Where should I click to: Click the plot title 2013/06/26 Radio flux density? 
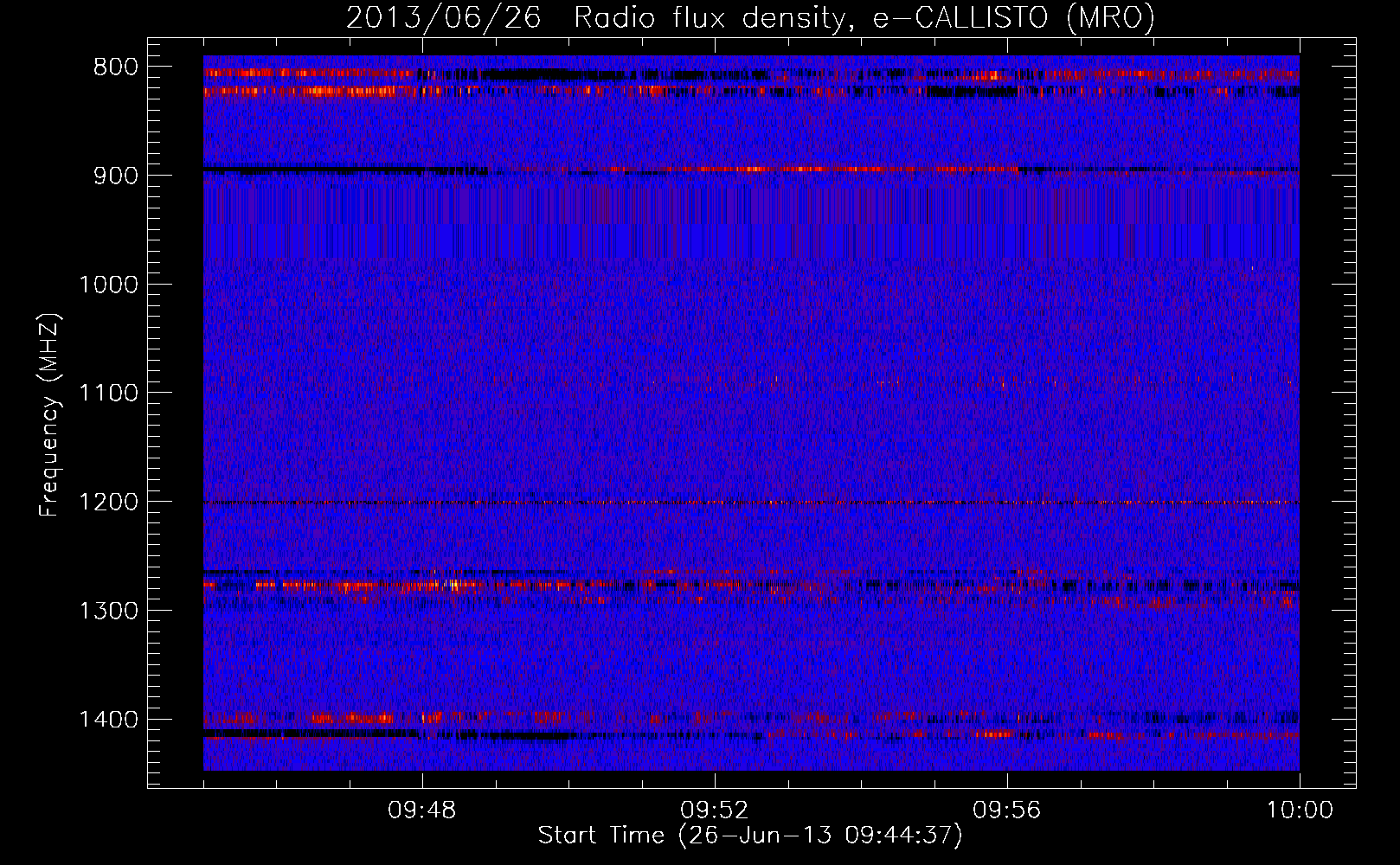coord(750,17)
